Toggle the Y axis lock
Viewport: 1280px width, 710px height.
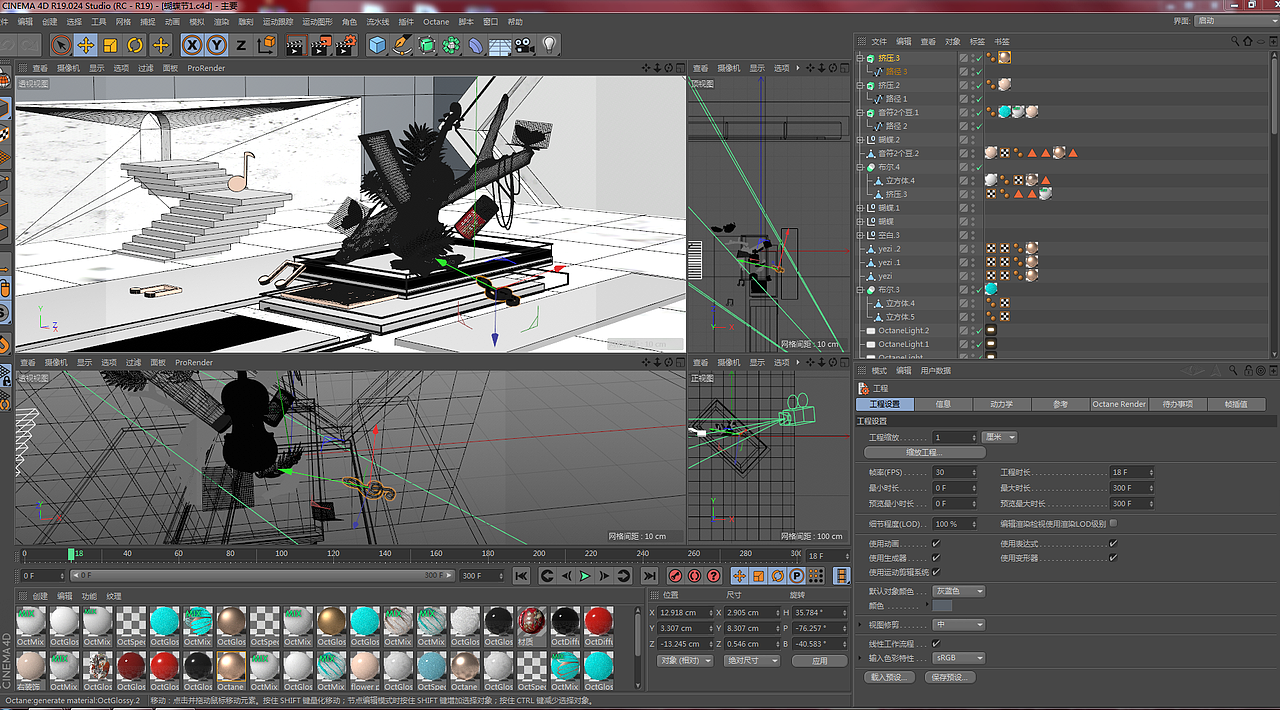[x=217, y=45]
